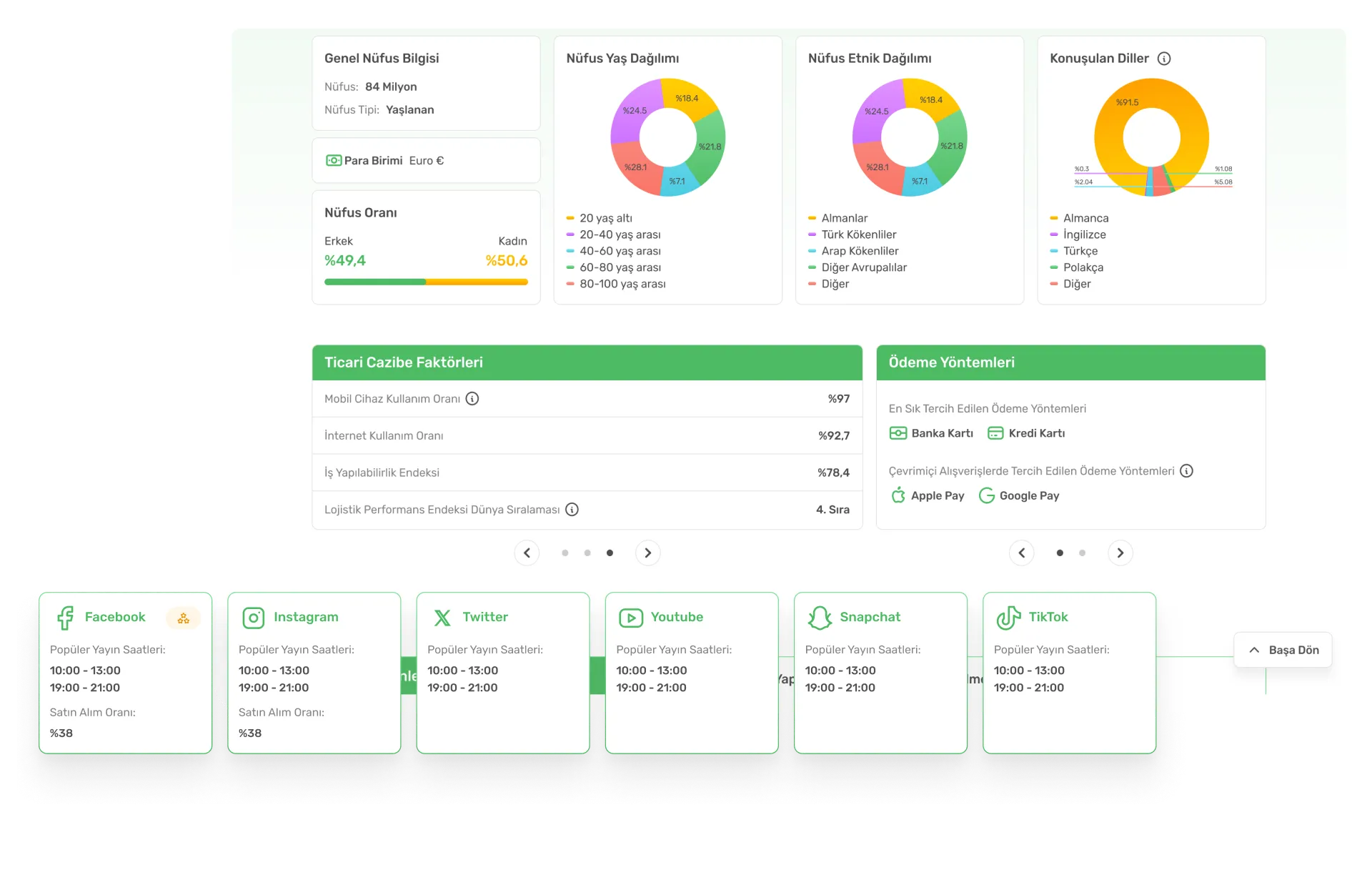Click the Twitter X icon

(x=442, y=618)
